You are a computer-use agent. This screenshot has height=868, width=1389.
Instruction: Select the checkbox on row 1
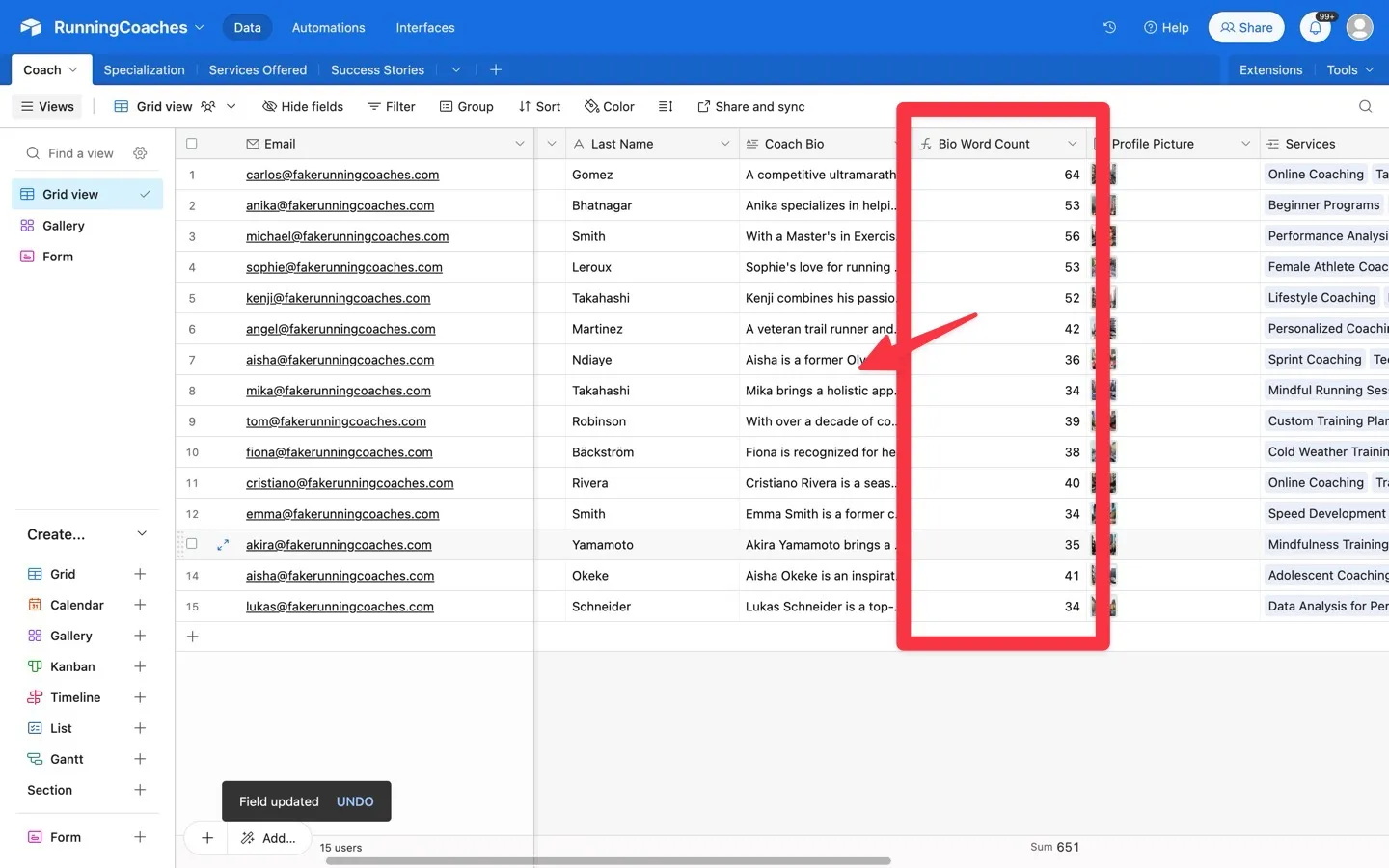coord(191,175)
